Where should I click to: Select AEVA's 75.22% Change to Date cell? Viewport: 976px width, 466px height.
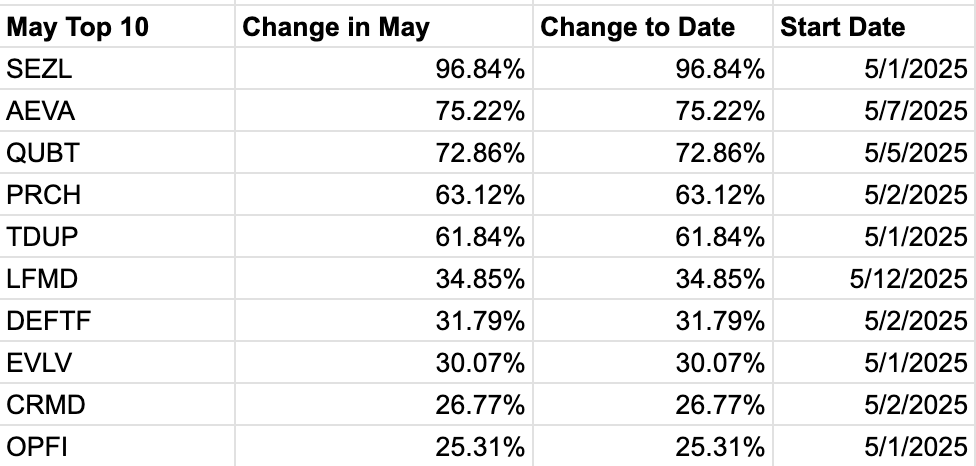click(x=653, y=111)
